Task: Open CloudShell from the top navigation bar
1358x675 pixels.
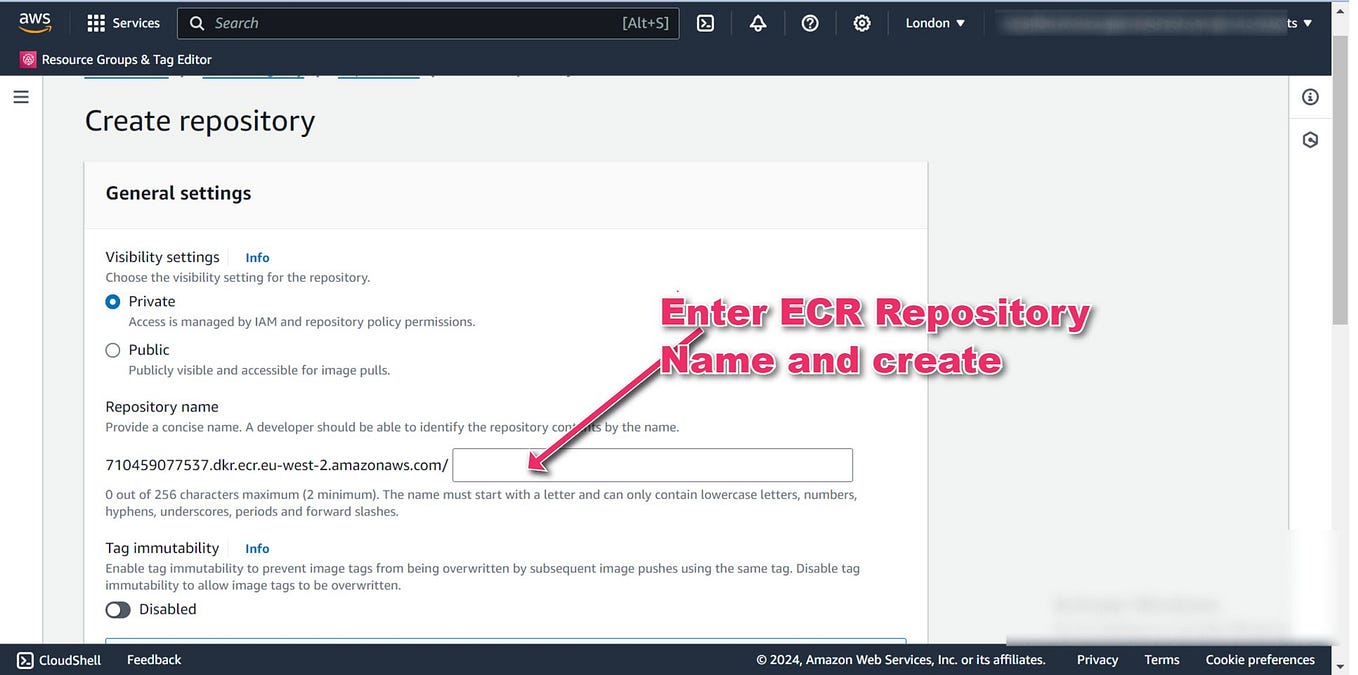Action: click(705, 22)
